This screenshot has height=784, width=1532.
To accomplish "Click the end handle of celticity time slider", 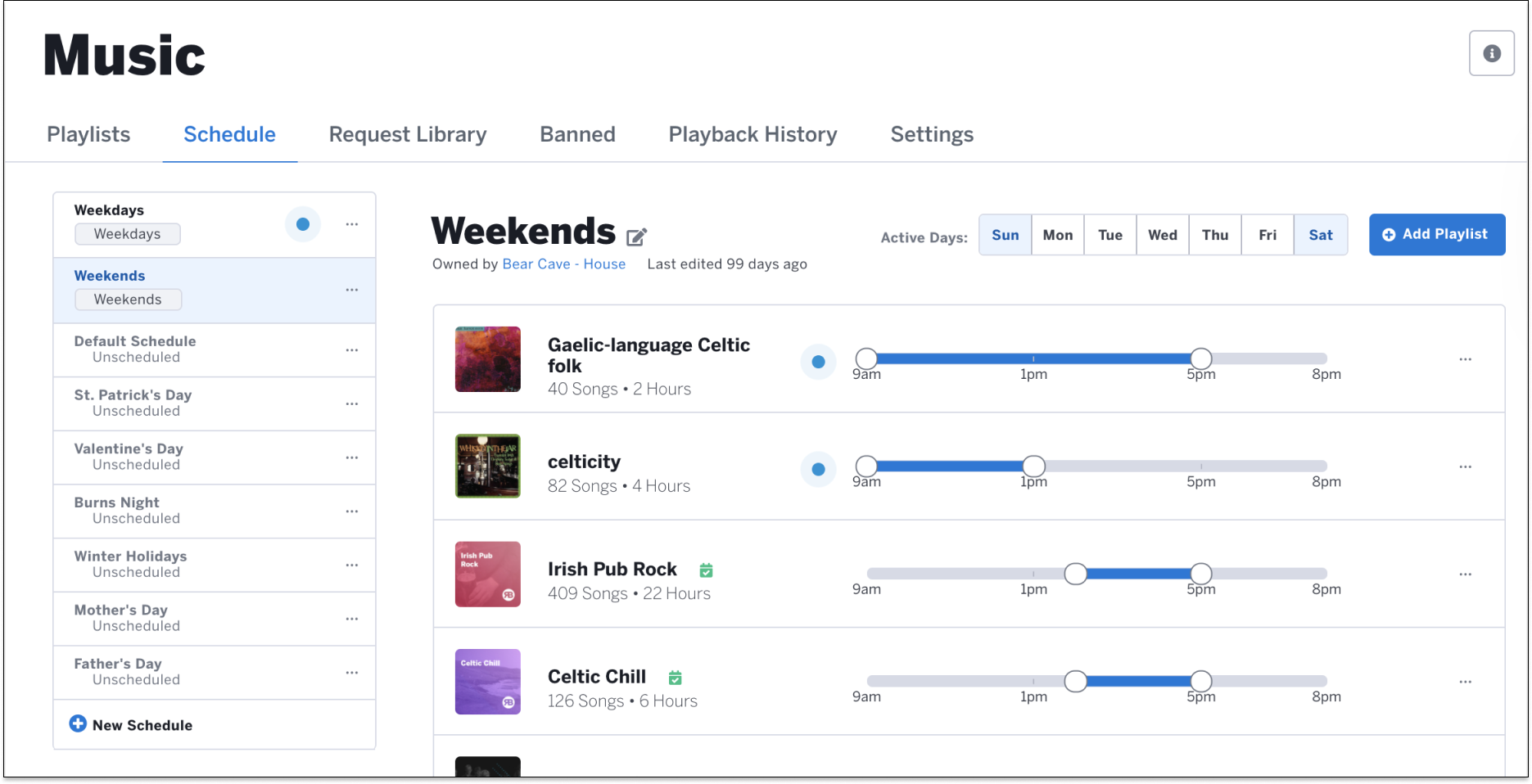I will pyautogui.click(x=1034, y=466).
